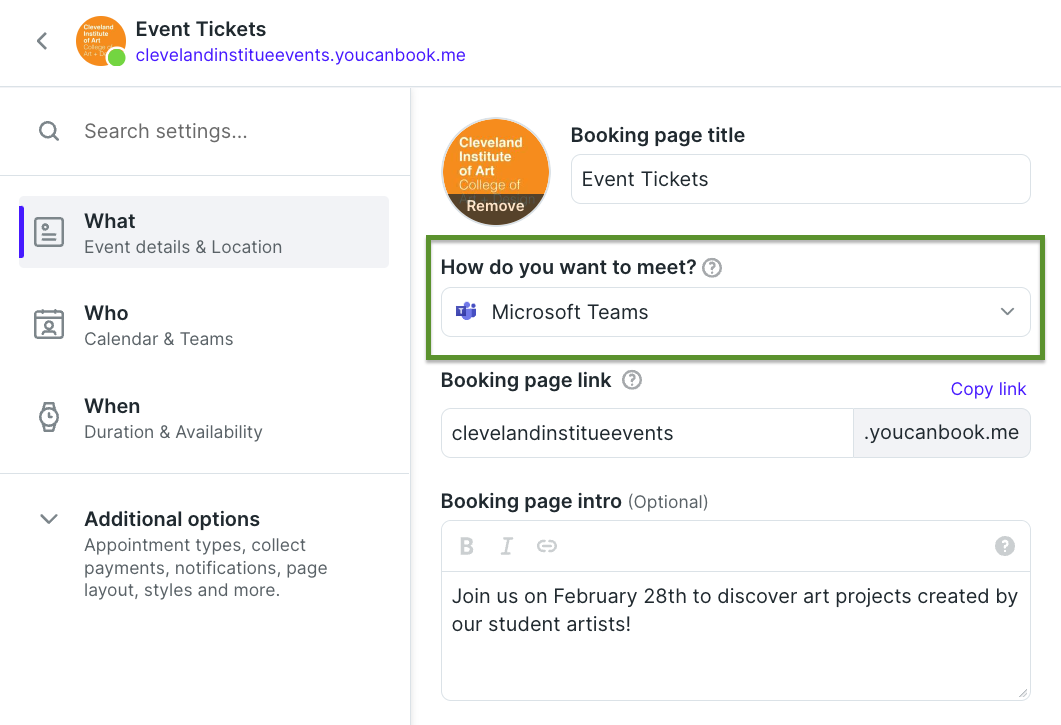Select the What section

(x=204, y=232)
